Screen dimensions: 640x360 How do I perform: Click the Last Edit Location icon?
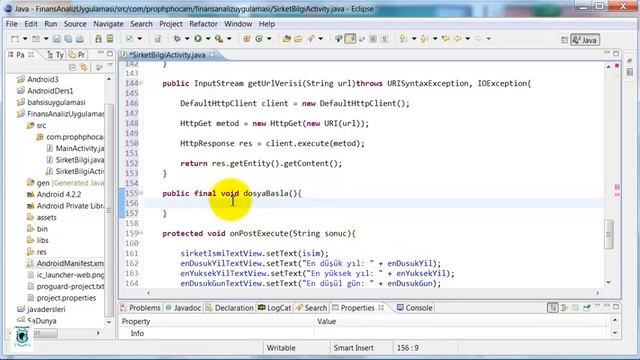click(x=446, y=39)
